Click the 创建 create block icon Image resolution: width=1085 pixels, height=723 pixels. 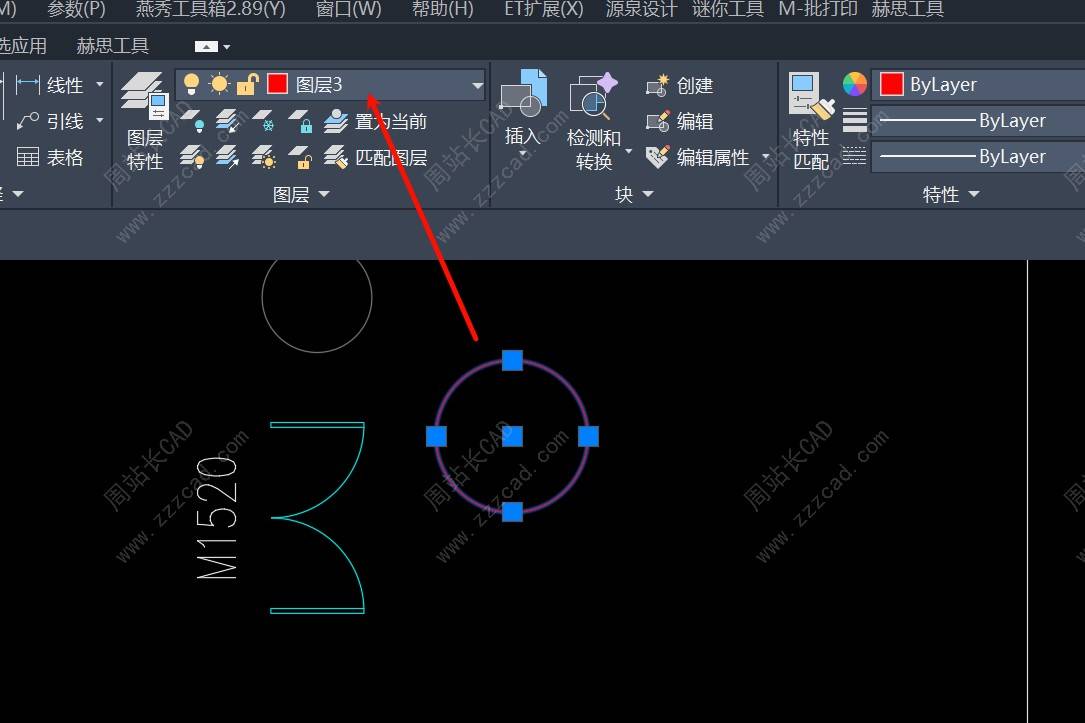point(658,86)
